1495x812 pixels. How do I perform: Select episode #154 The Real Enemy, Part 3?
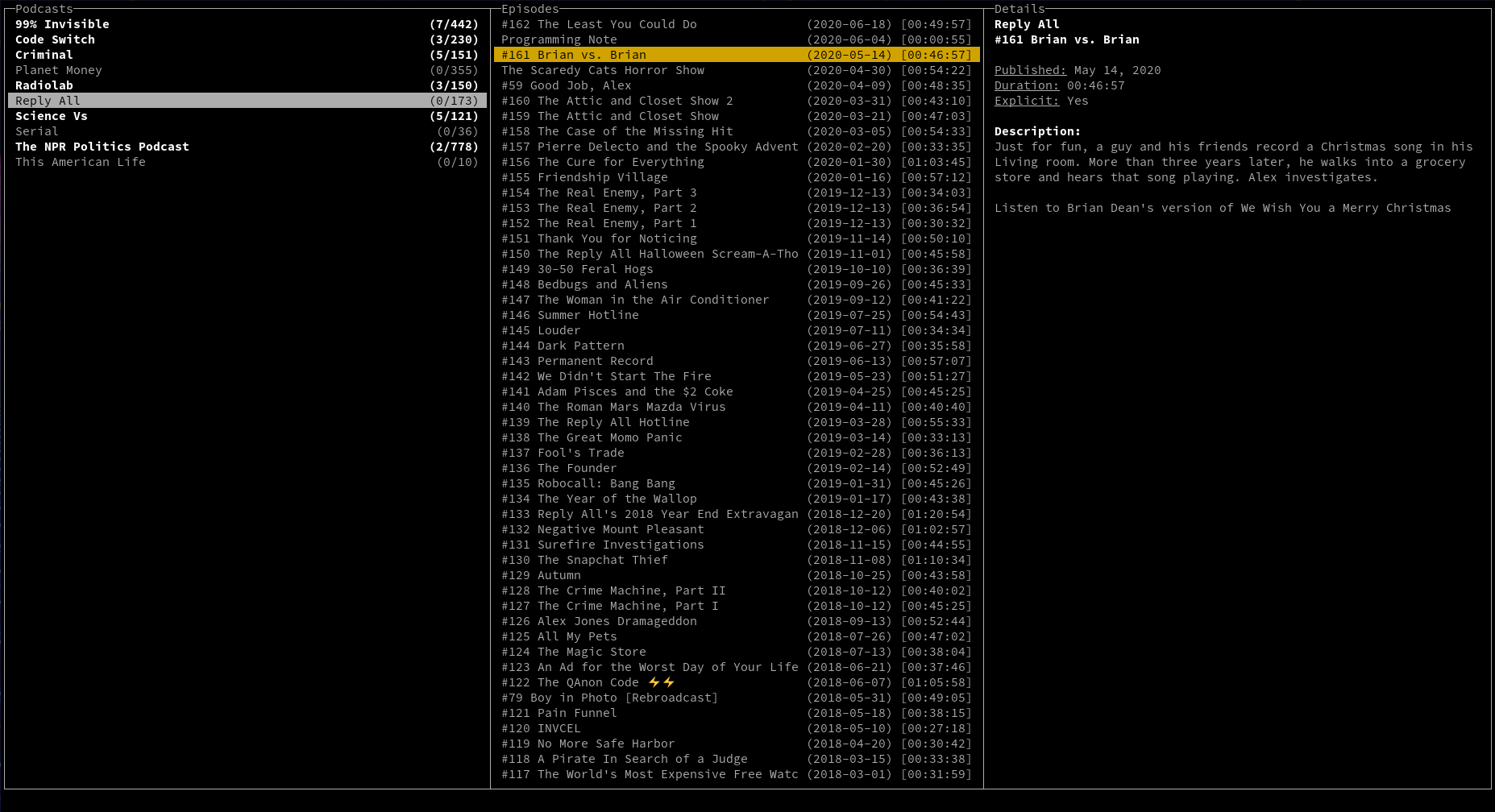737,193
